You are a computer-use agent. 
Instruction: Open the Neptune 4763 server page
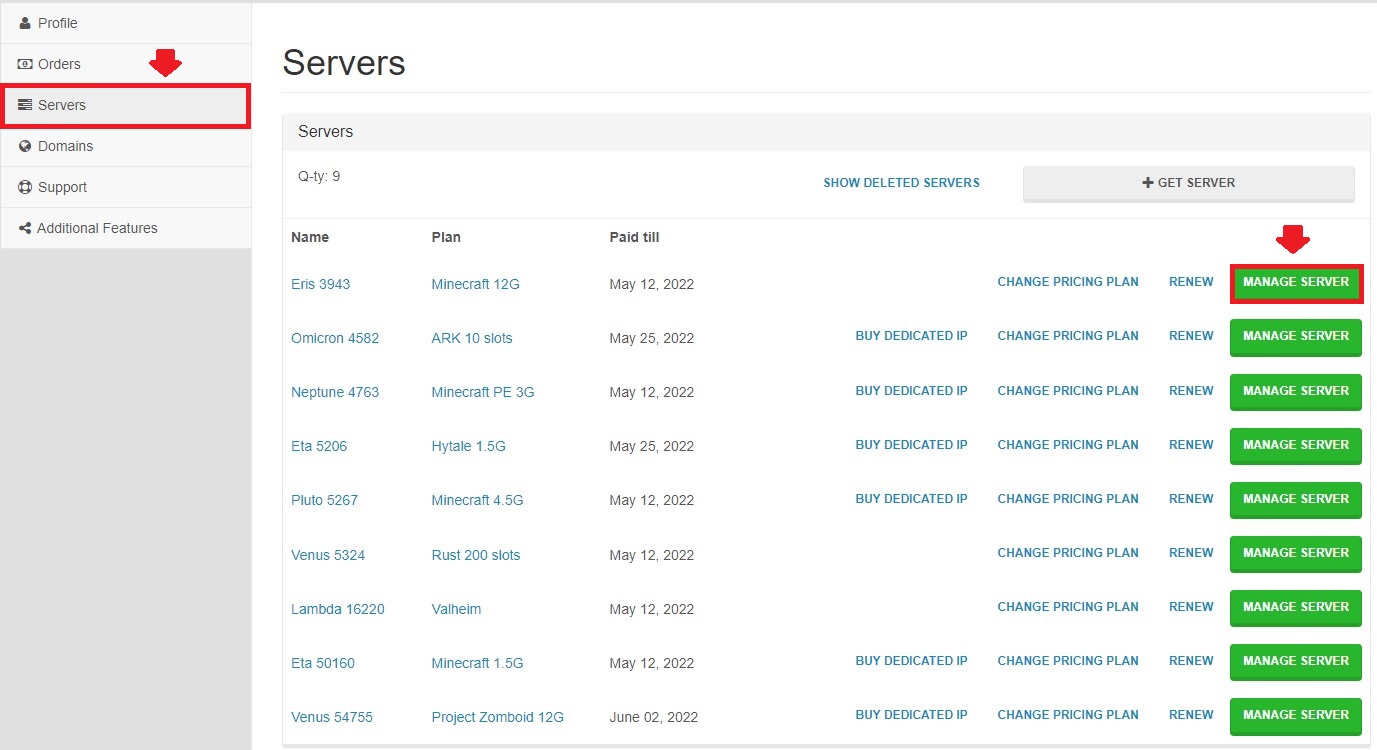coord(335,391)
